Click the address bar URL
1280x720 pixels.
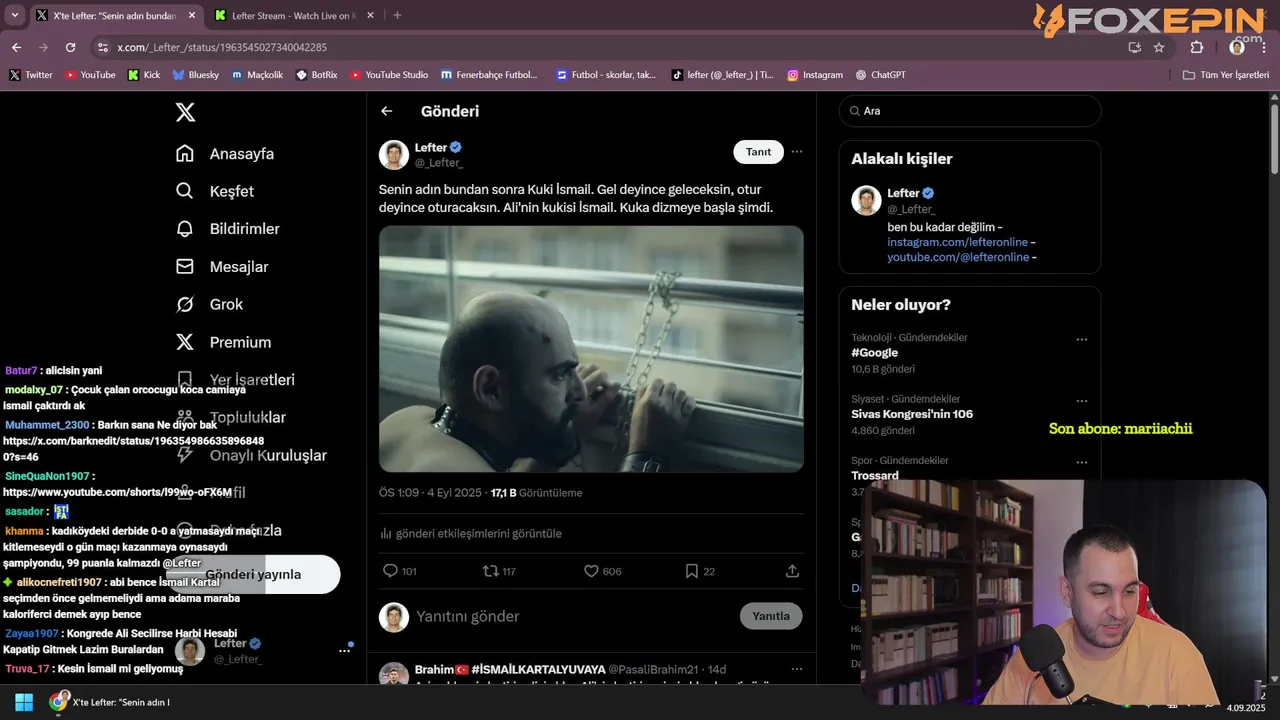pyautogui.click(x=222, y=47)
